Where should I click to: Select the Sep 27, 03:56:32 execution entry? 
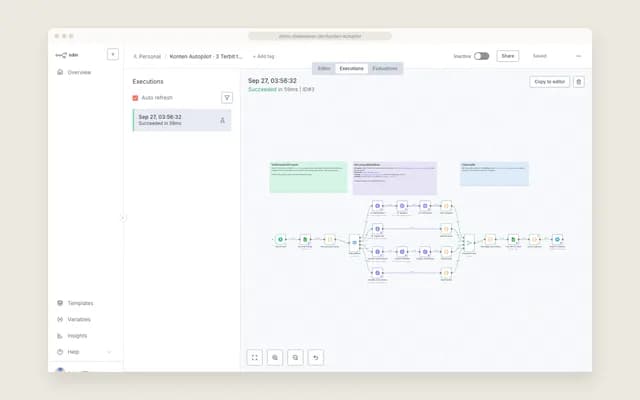coord(182,120)
